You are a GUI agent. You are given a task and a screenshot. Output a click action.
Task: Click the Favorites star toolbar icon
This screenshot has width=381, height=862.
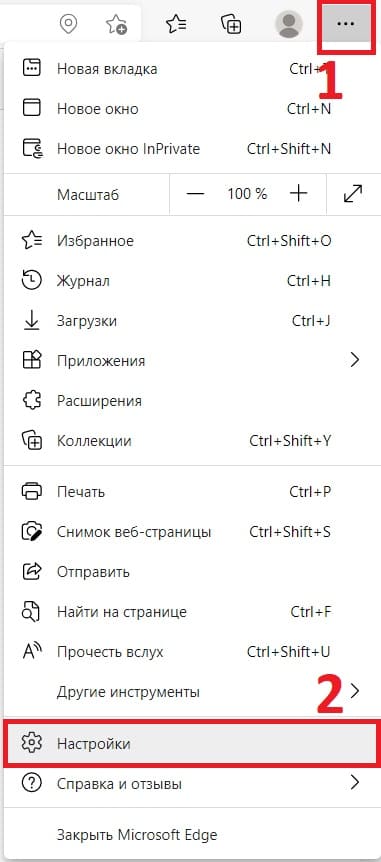(x=176, y=24)
